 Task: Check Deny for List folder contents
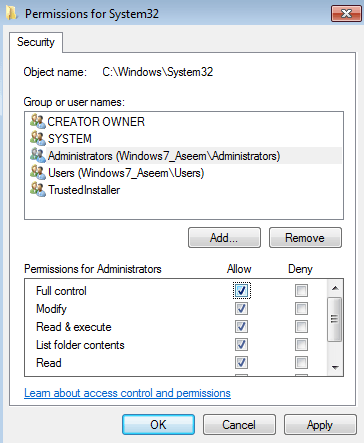coord(301,344)
